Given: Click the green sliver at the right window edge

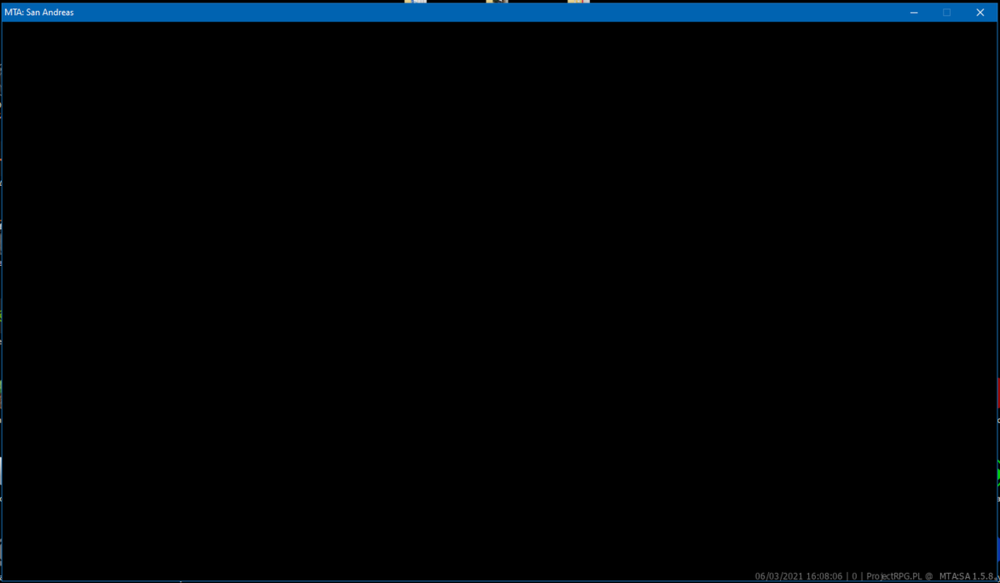Looking at the screenshot, I should 998,472.
